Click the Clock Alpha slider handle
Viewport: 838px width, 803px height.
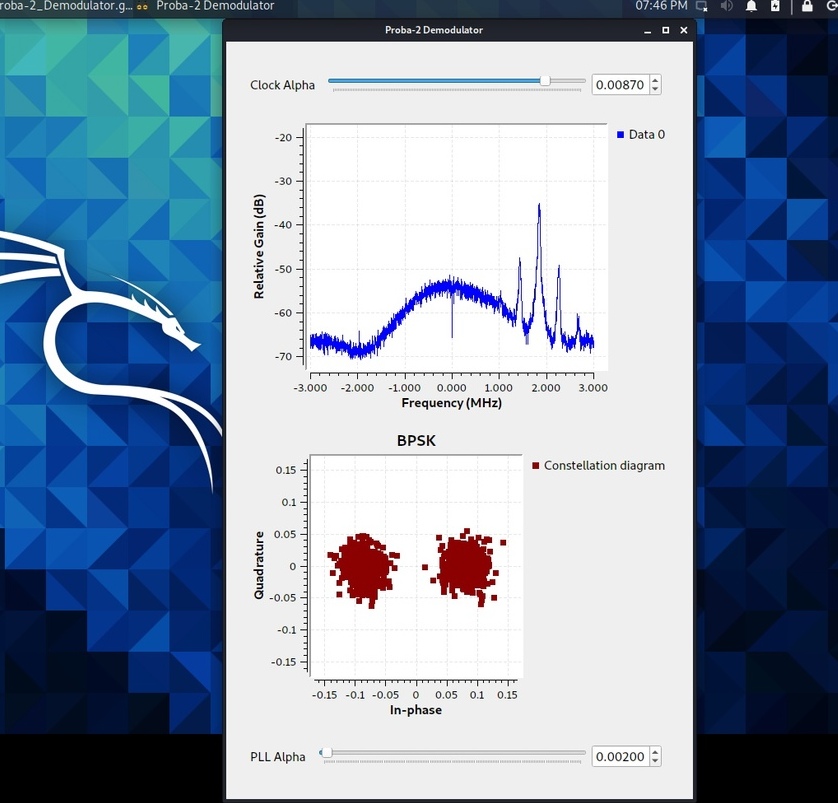(x=545, y=81)
